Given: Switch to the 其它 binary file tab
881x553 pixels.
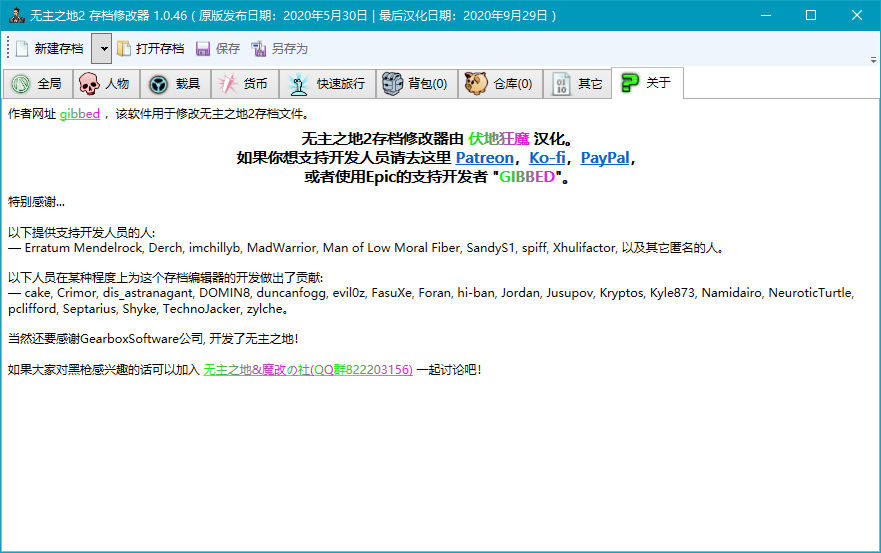Looking at the screenshot, I should 577,84.
